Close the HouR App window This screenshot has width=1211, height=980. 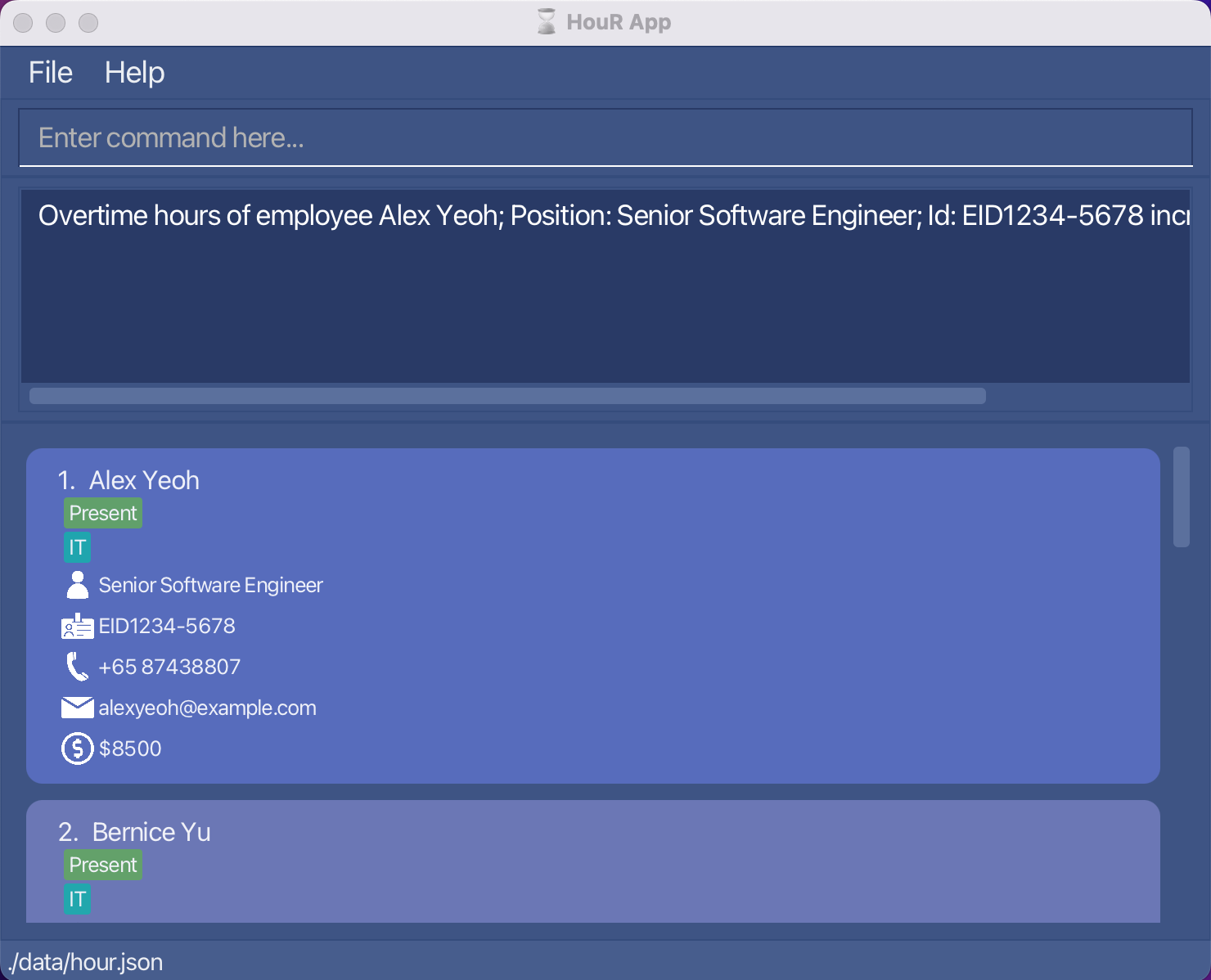(x=23, y=23)
